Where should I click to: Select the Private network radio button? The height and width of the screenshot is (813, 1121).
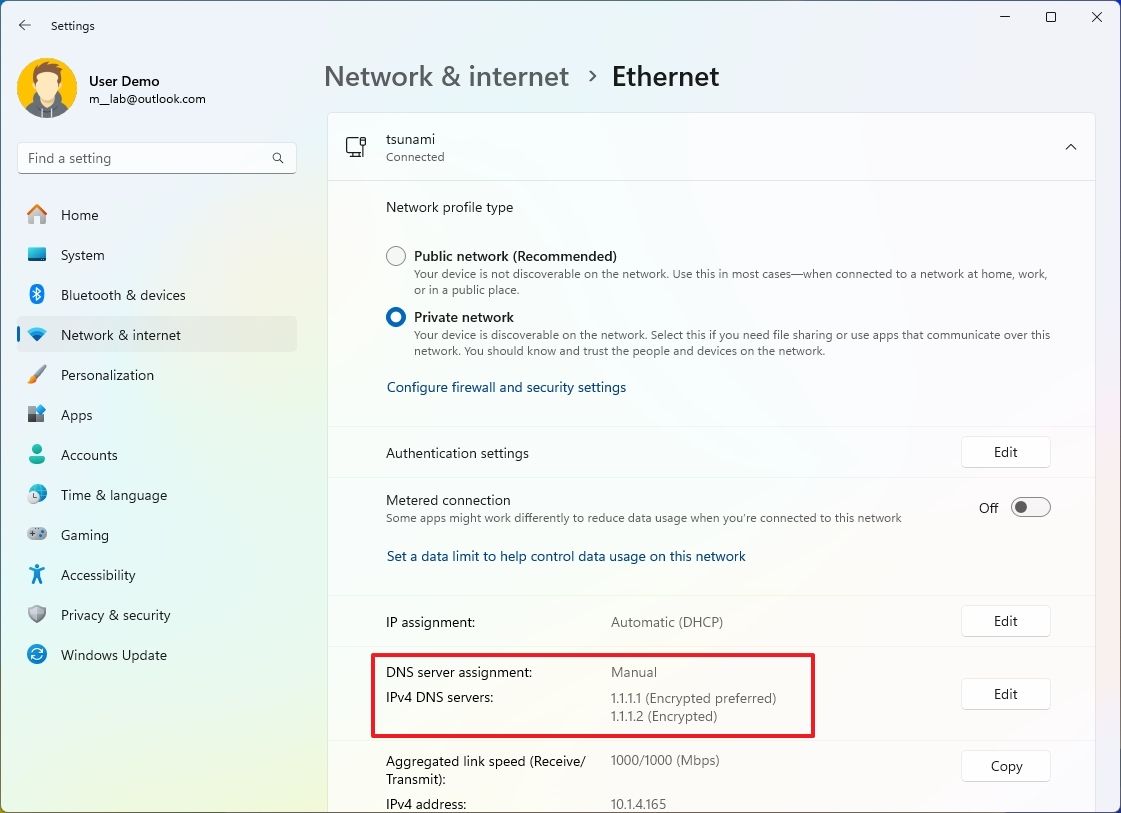(395, 317)
